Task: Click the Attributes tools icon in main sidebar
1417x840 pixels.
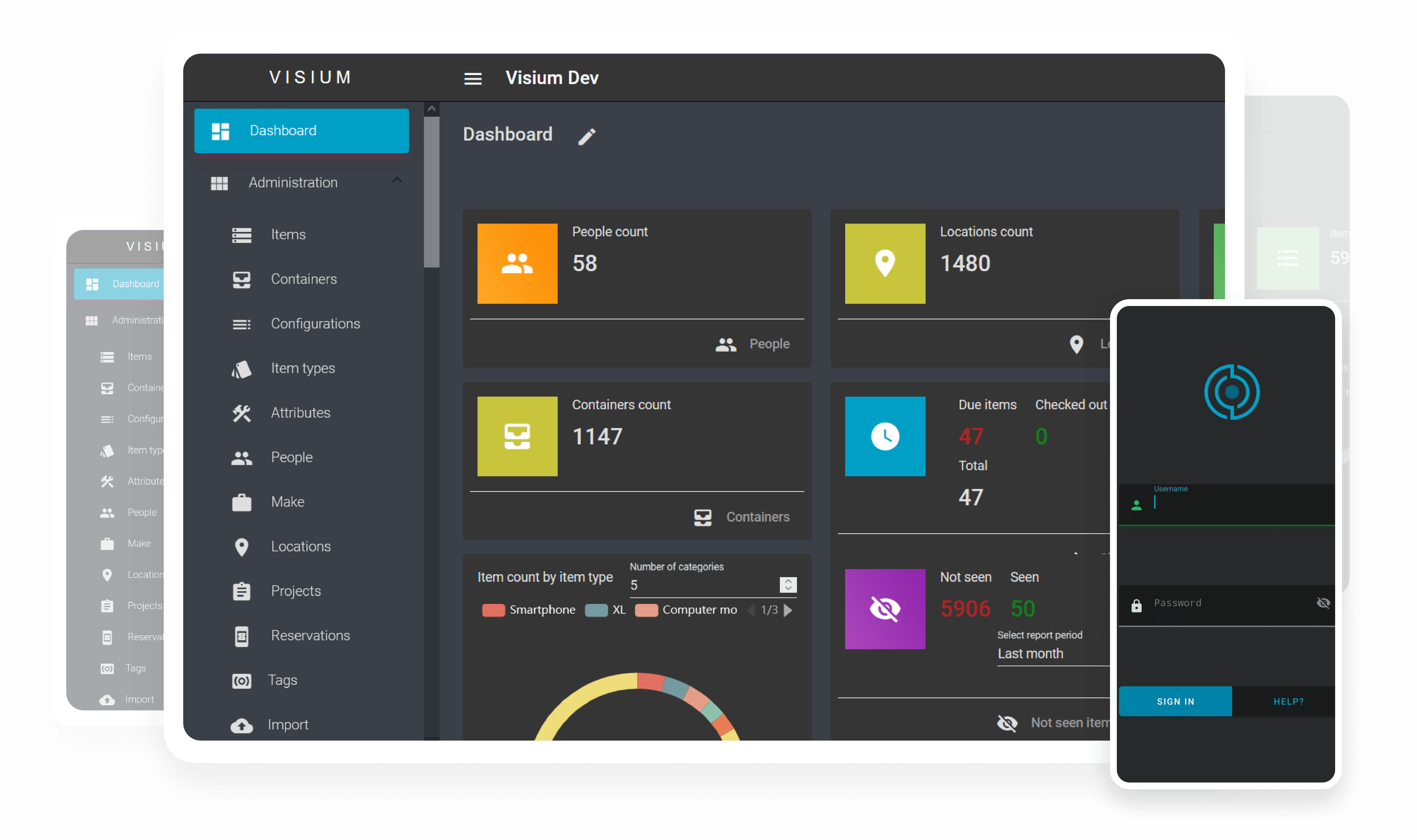Action: coord(242,413)
